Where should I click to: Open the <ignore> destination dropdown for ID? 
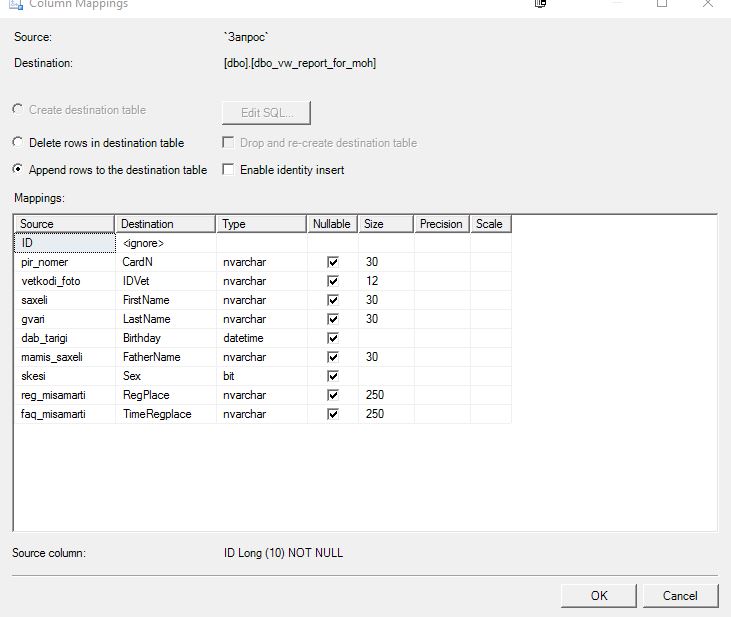pyautogui.click(x=165, y=243)
